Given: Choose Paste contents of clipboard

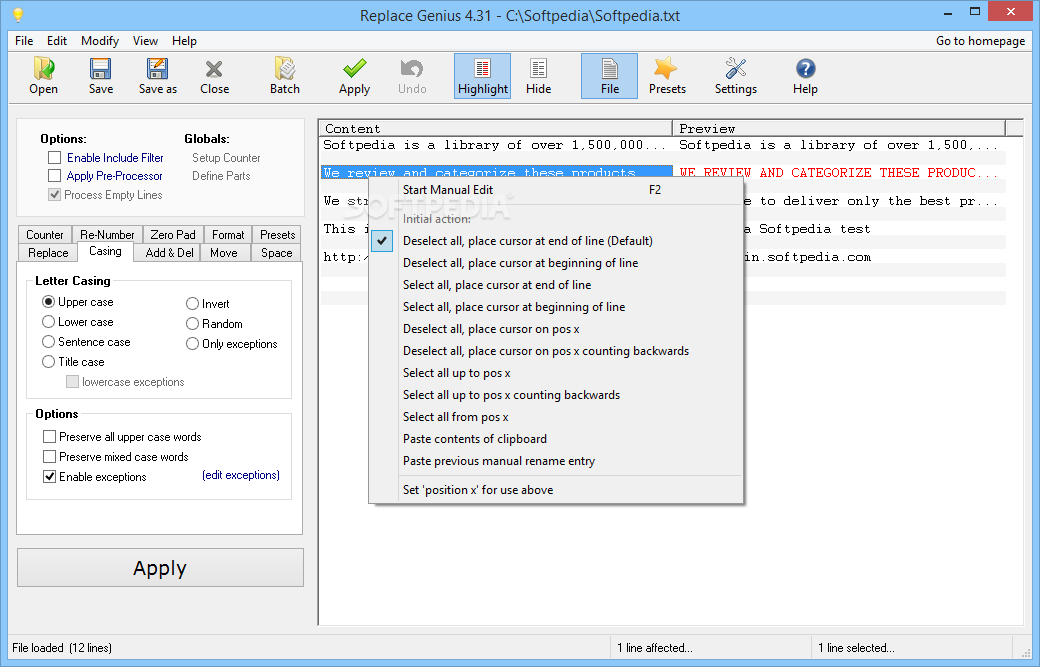Looking at the screenshot, I should [556, 439].
